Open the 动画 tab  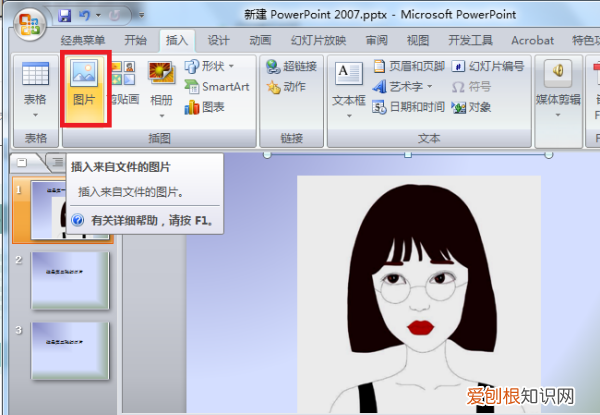click(x=260, y=40)
